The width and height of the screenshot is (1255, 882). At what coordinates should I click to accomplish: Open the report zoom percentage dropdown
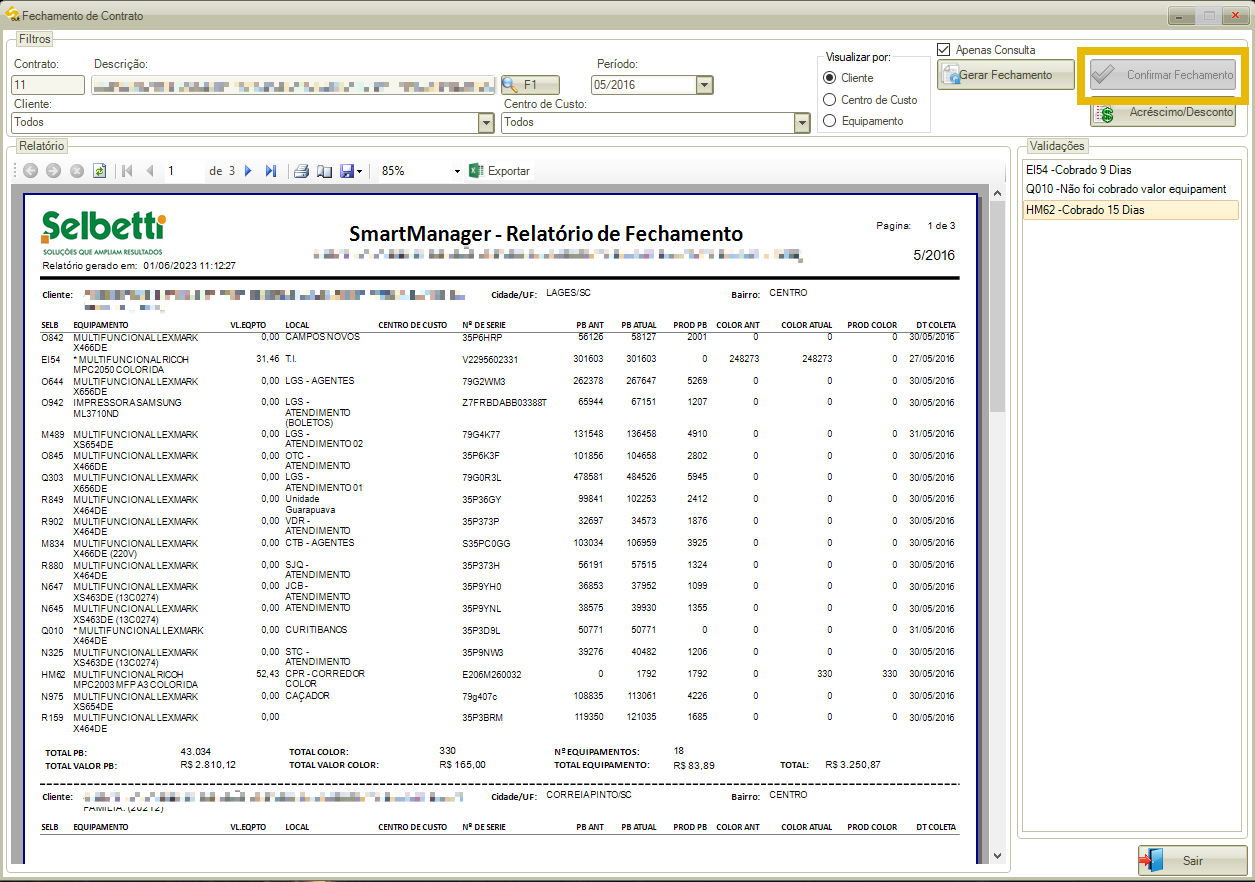click(x=458, y=171)
